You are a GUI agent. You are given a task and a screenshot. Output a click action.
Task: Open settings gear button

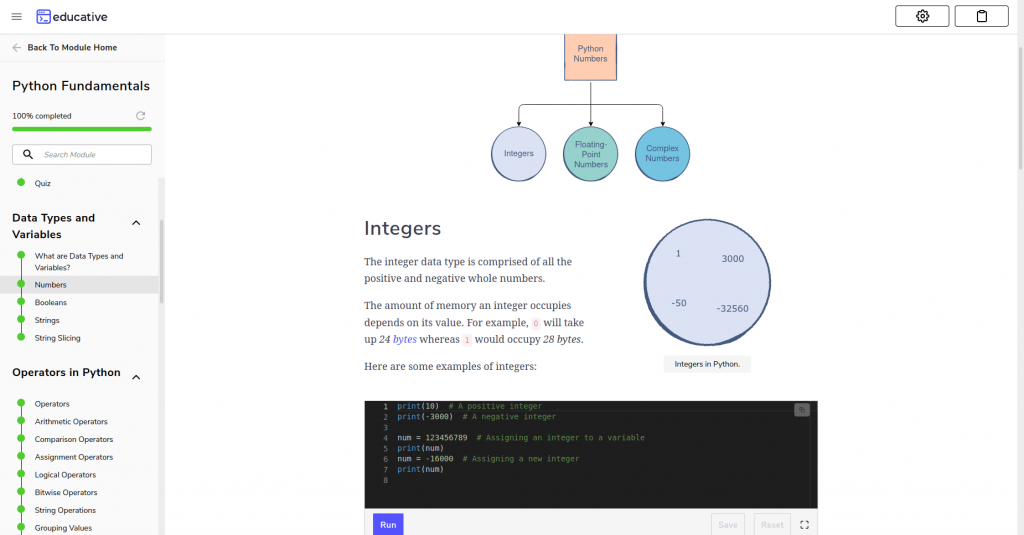(922, 16)
